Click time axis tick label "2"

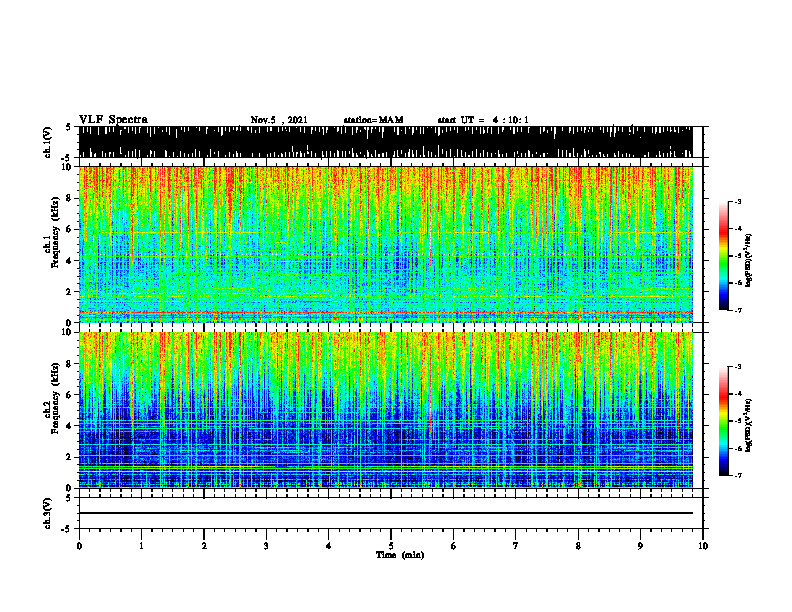[204, 546]
